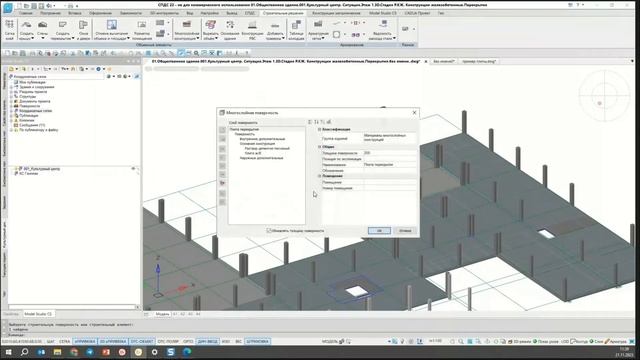The height and width of the screenshot is (360, 640).
Task: Select Наружные дополнительные layer
Action: pyautogui.click(x=261, y=158)
